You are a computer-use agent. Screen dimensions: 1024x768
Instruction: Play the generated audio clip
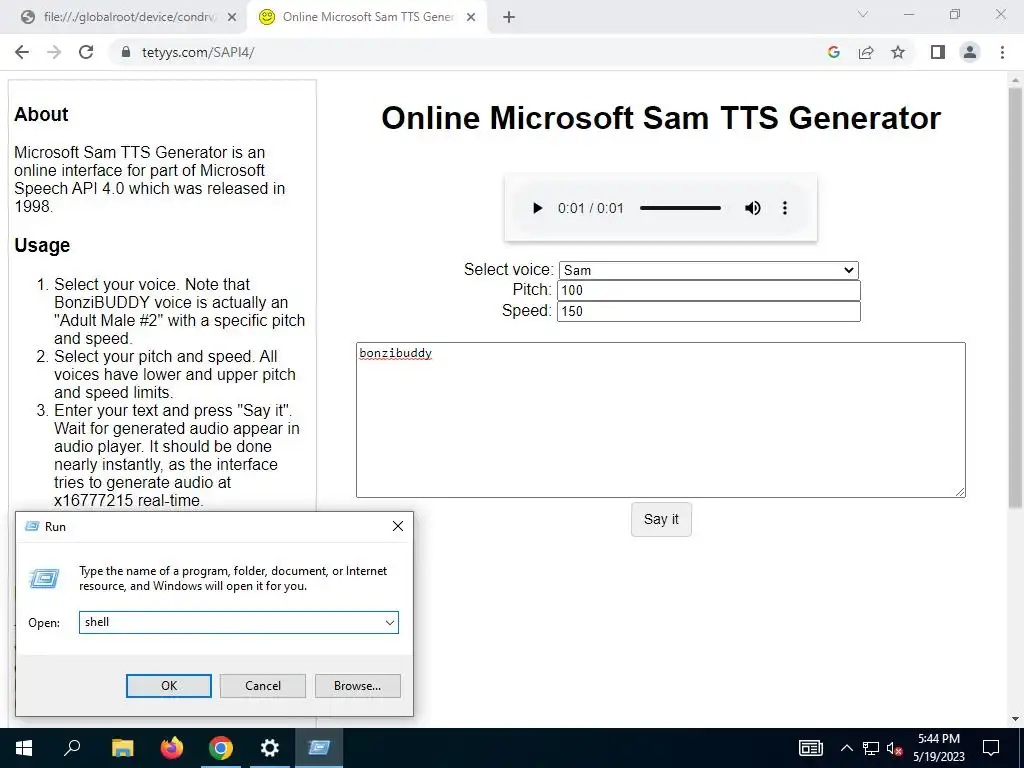point(537,208)
